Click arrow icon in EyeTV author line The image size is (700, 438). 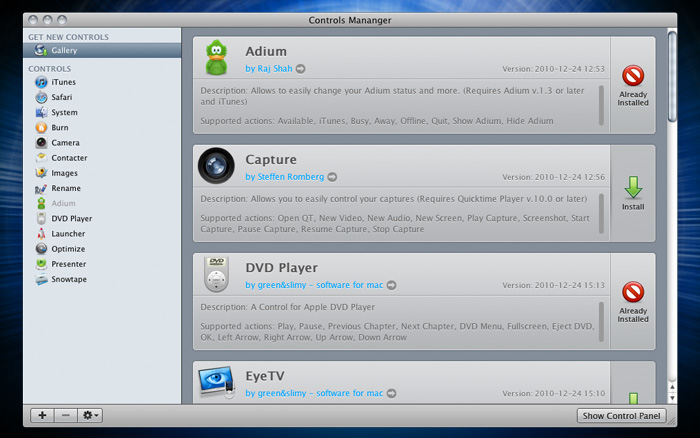(x=392, y=393)
